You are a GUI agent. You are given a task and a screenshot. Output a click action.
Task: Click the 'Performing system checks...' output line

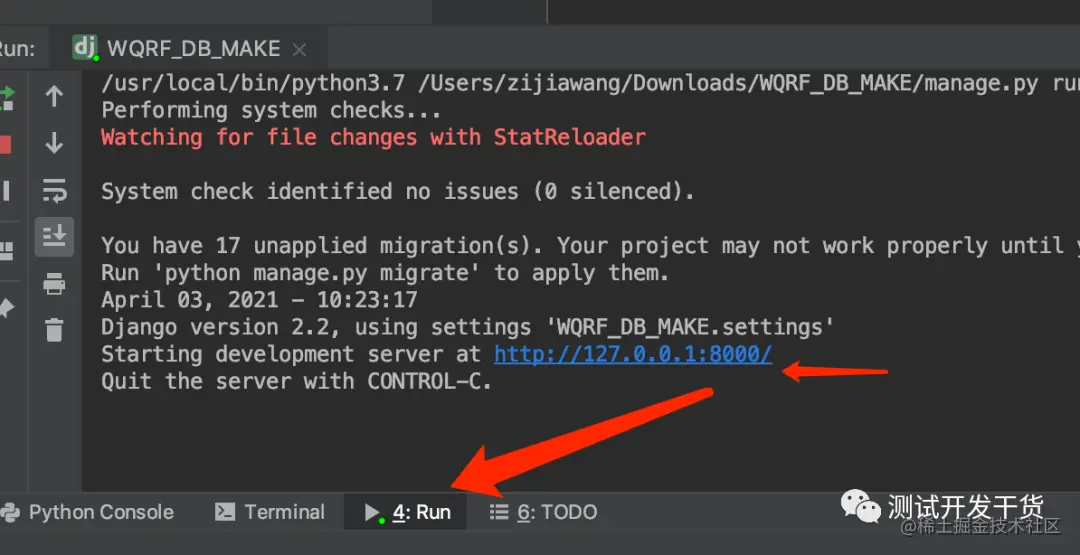click(x=271, y=110)
